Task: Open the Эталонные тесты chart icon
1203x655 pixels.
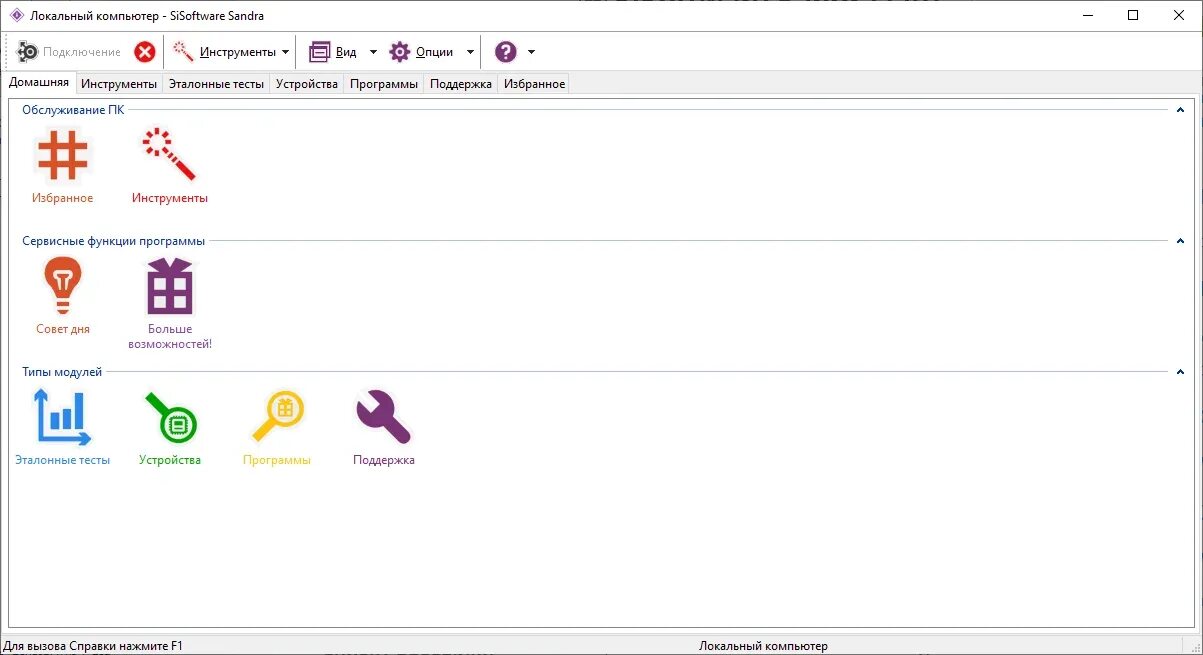Action: 62,417
